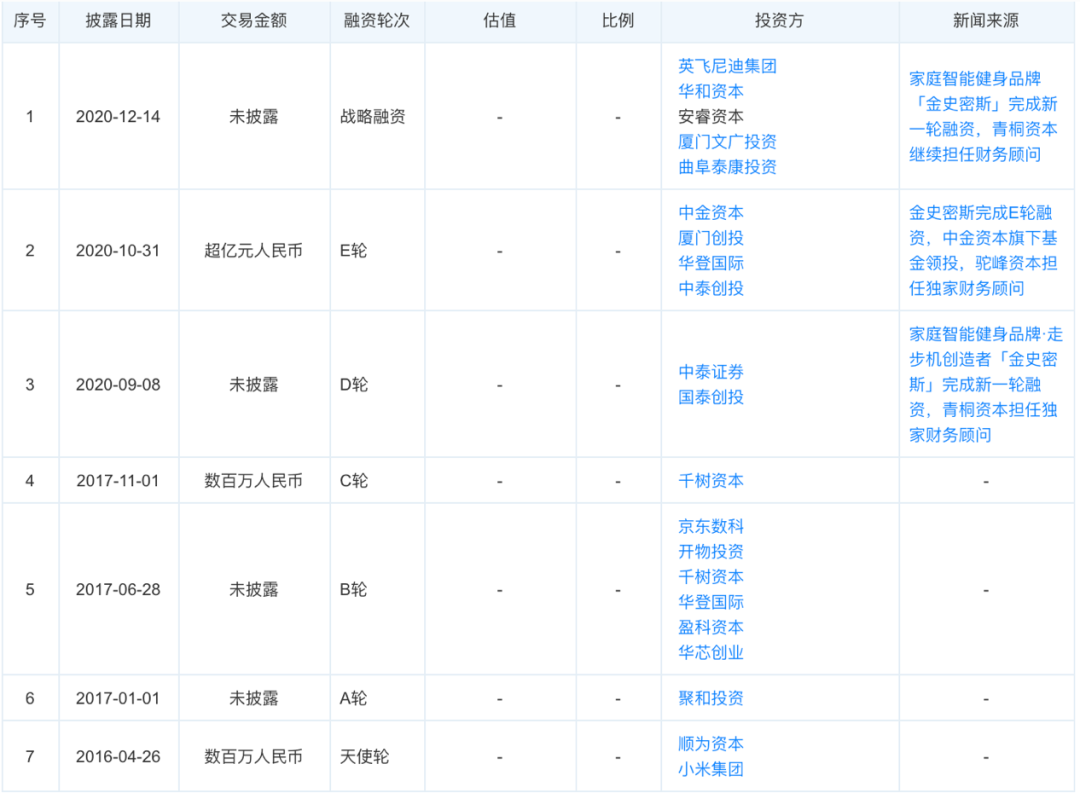
Task: Select date cell 2017-11-01
Action: 118,481
